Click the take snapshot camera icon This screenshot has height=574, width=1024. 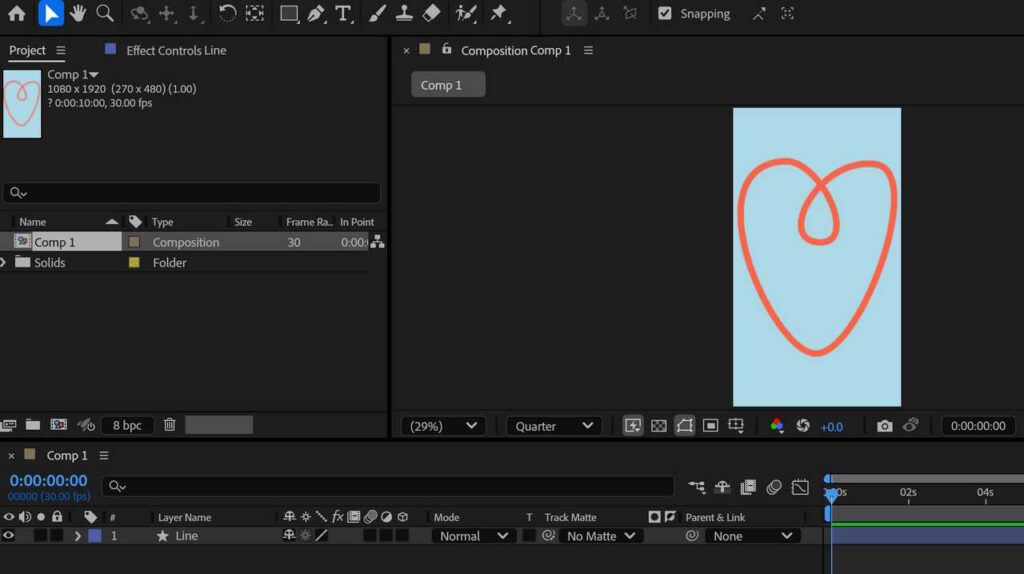[884, 426]
